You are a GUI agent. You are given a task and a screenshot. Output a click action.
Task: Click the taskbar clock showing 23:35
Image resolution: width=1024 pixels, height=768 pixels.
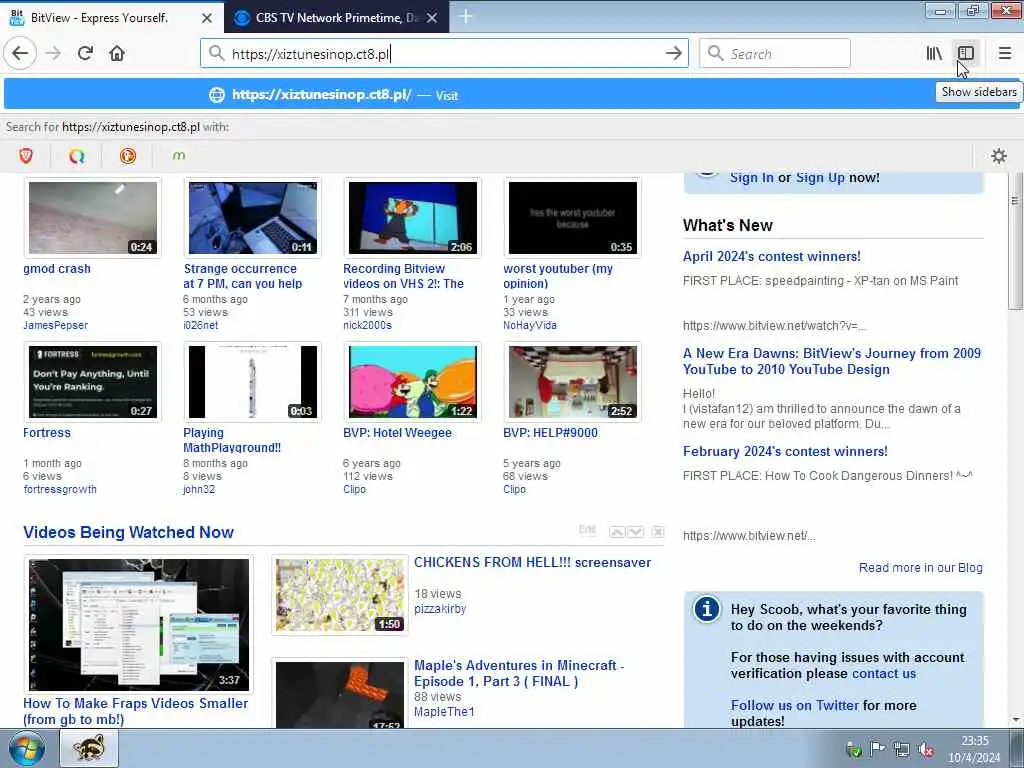(974, 749)
